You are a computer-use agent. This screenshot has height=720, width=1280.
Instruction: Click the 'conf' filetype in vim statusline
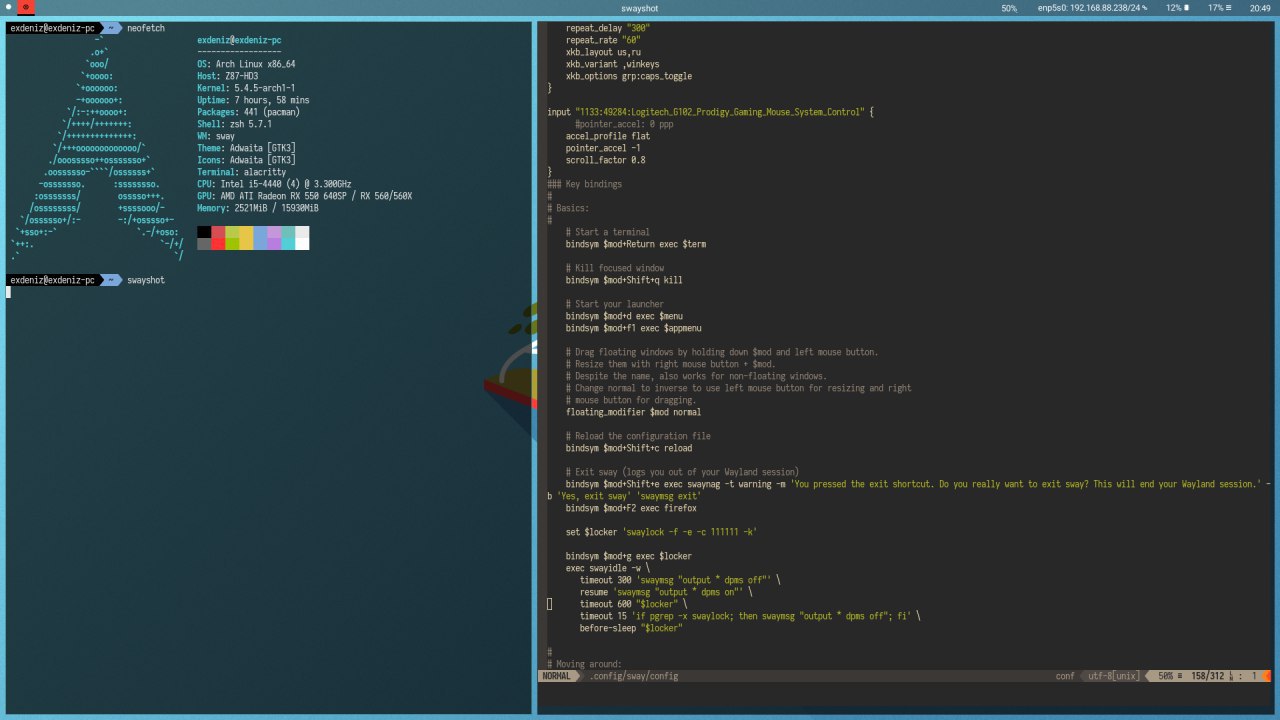coord(1065,676)
